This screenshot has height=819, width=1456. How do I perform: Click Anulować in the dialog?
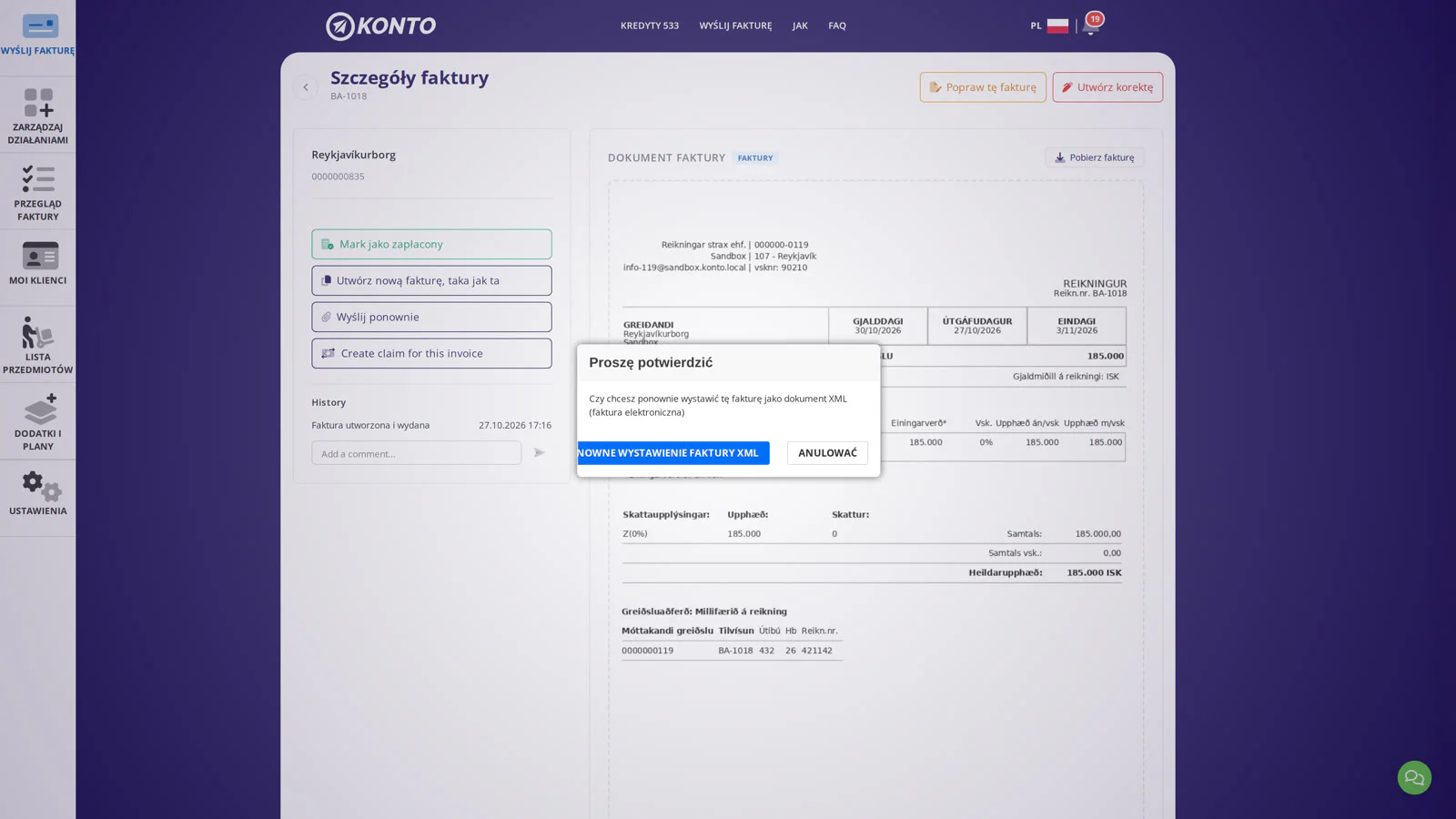pyautogui.click(x=827, y=453)
